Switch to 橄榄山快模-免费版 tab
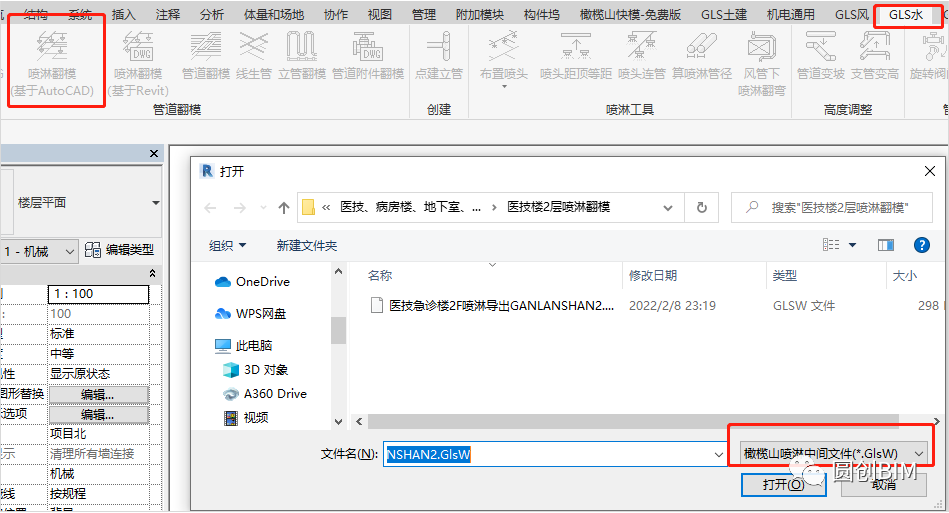 pyautogui.click(x=631, y=15)
